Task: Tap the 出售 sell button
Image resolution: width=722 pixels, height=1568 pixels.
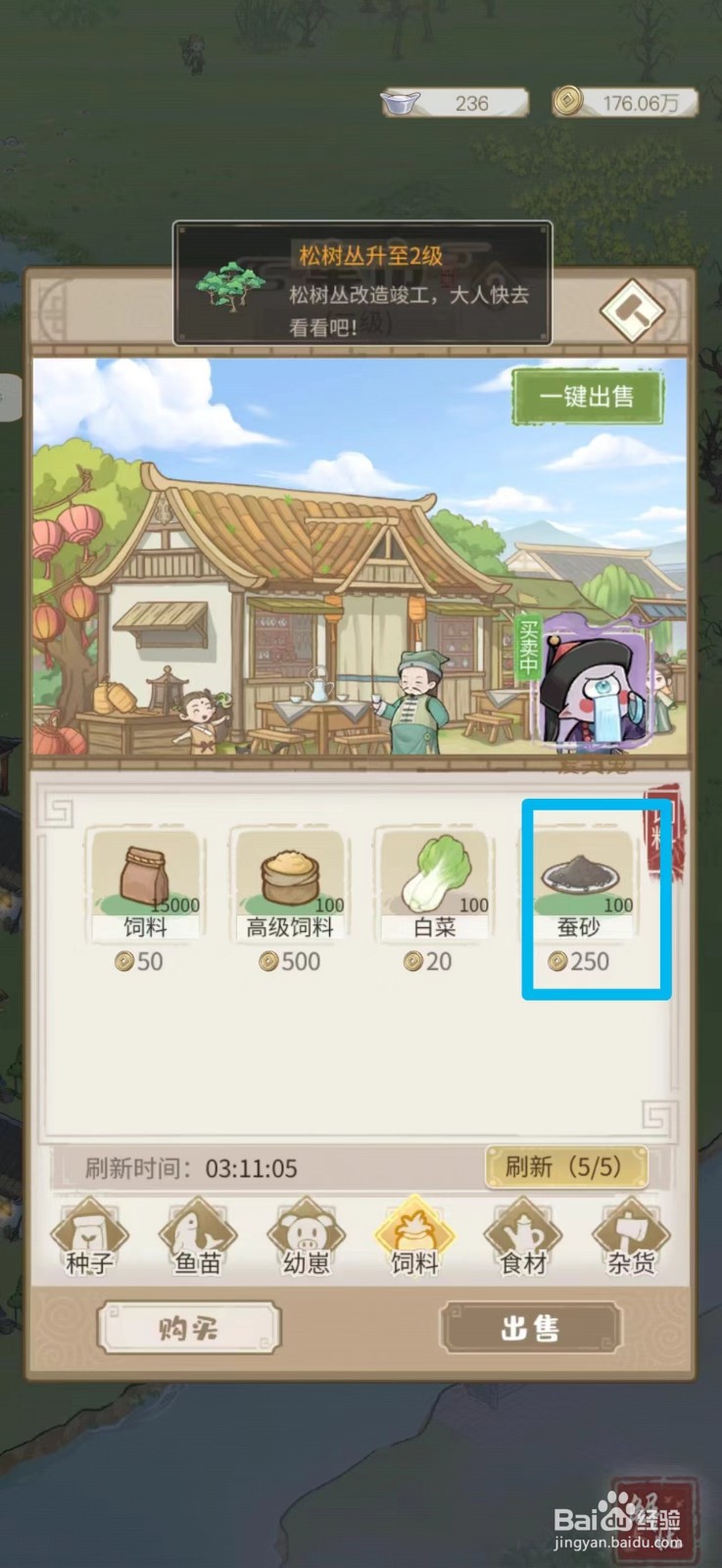Action: click(530, 1328)
